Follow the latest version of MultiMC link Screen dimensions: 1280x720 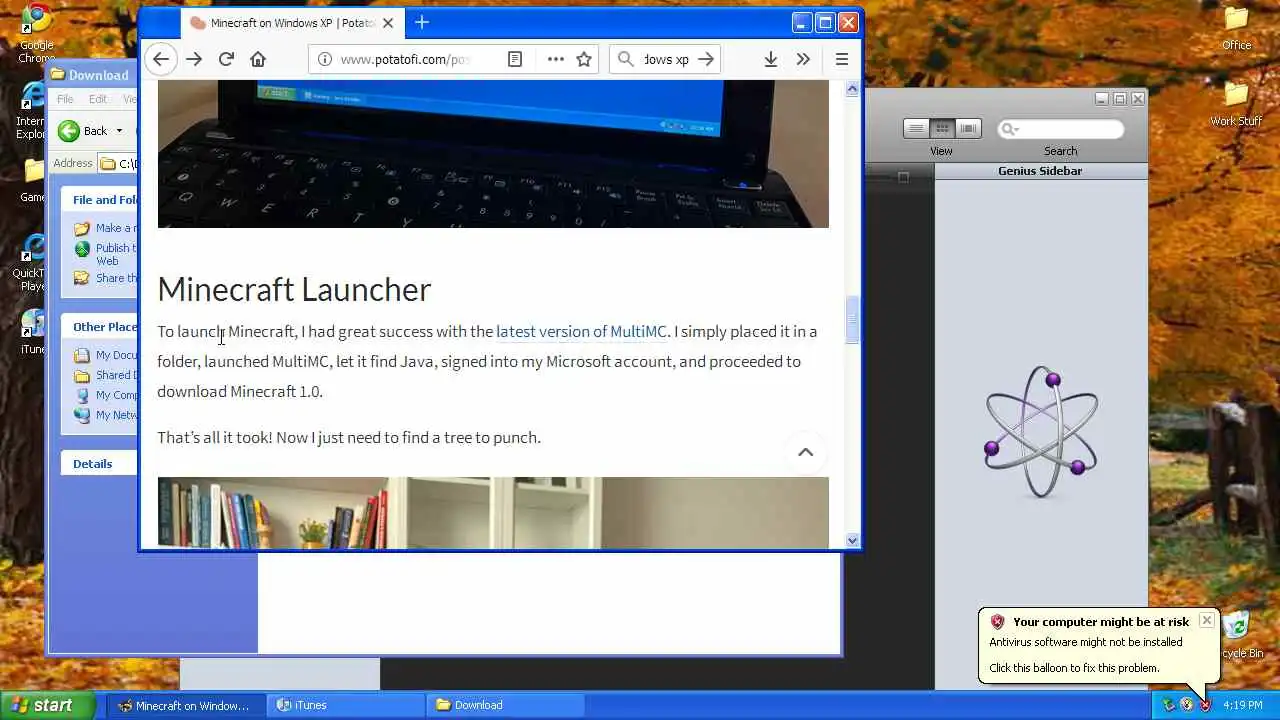point(581,332)
